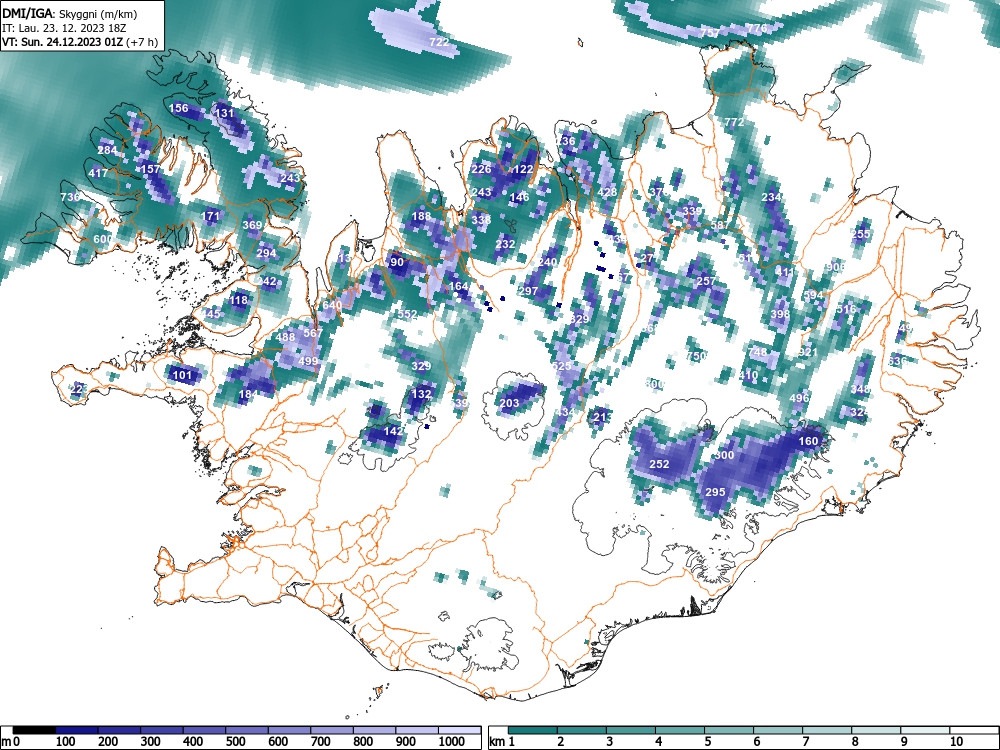The image size is (1000, 750).
Task: Click the visibility value 146
Action: click(520, 197)
